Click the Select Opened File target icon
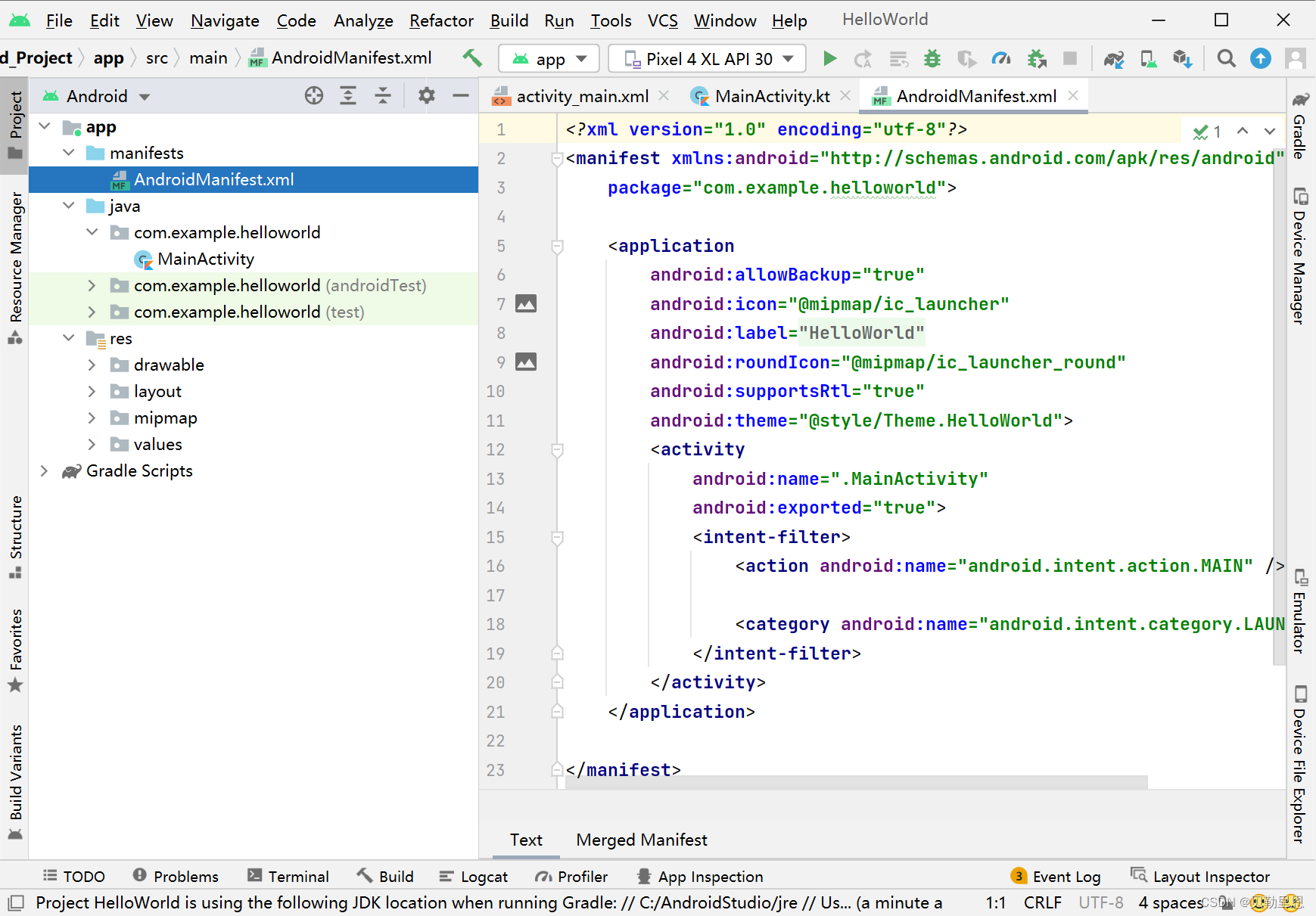The height and width of the screenshot is (916, 1316). pyautogui.click(x=314, y=95)
